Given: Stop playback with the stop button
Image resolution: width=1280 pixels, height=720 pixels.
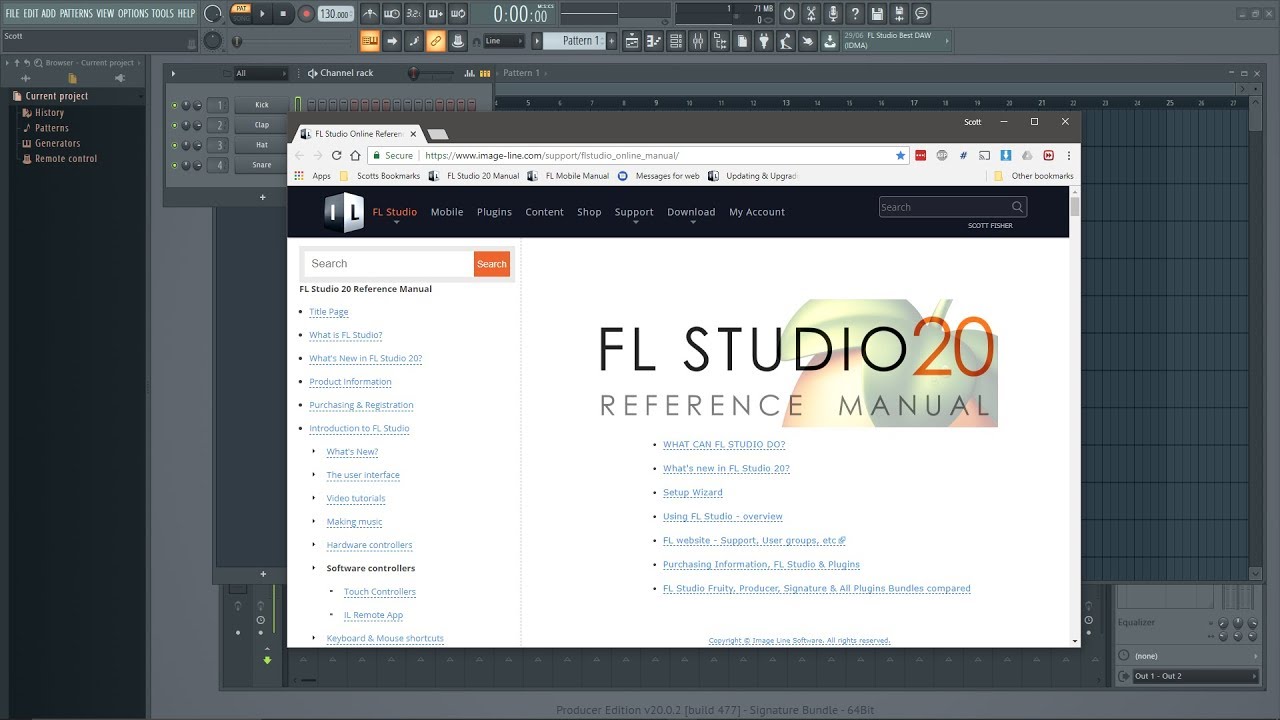Looking at the screenshot, I should pyautogui.click(x=283, y=14).
